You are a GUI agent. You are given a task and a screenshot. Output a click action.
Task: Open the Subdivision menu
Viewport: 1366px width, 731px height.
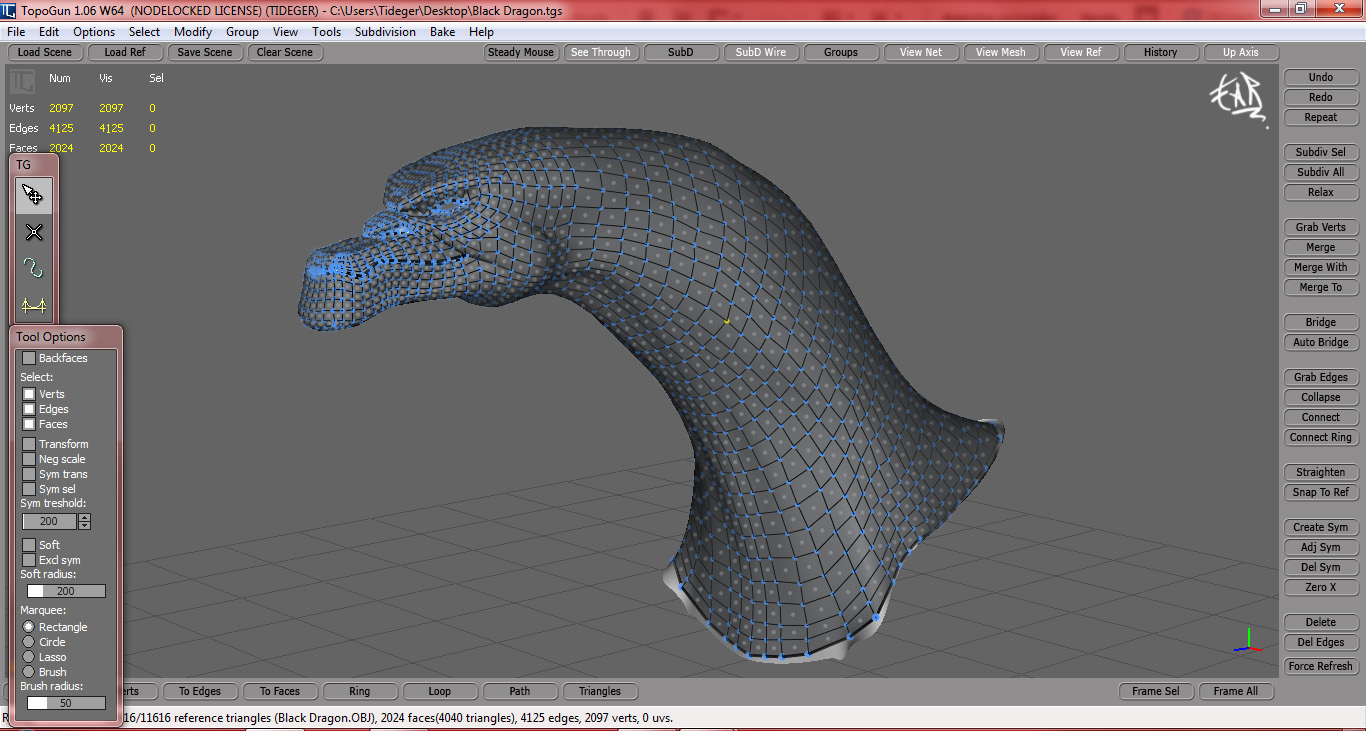pyautogui.click(x=385, y=32)
